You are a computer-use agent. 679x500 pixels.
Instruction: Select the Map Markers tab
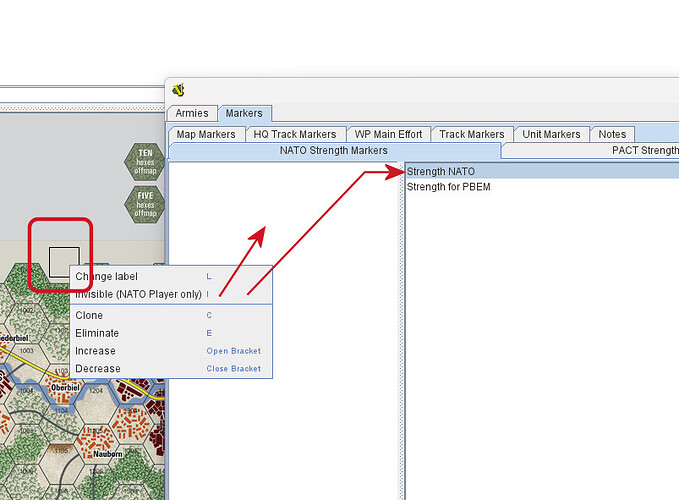point(206,134)
